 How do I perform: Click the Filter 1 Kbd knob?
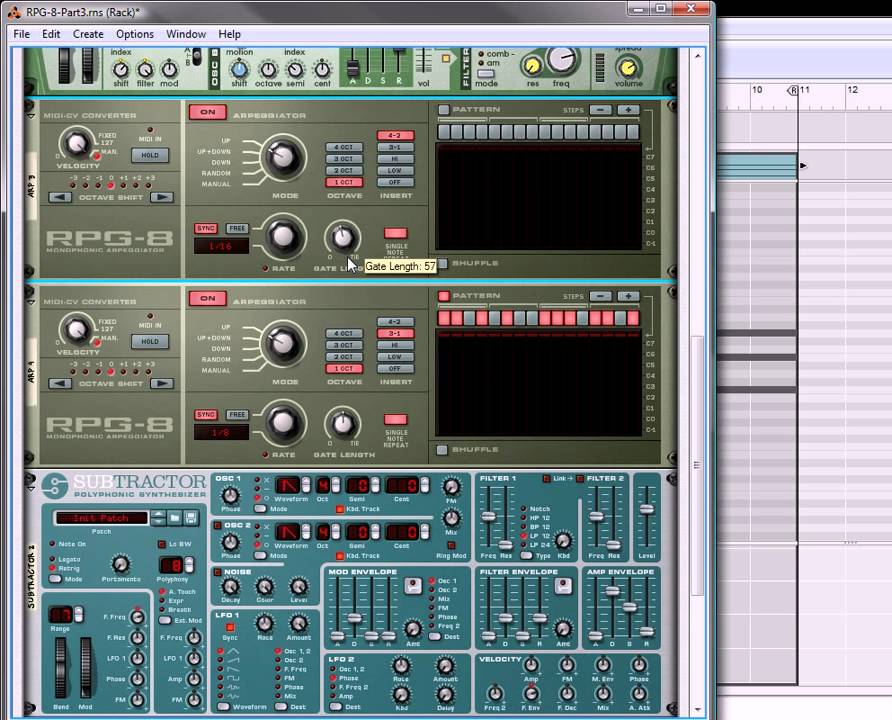click(x=563, y=540)
